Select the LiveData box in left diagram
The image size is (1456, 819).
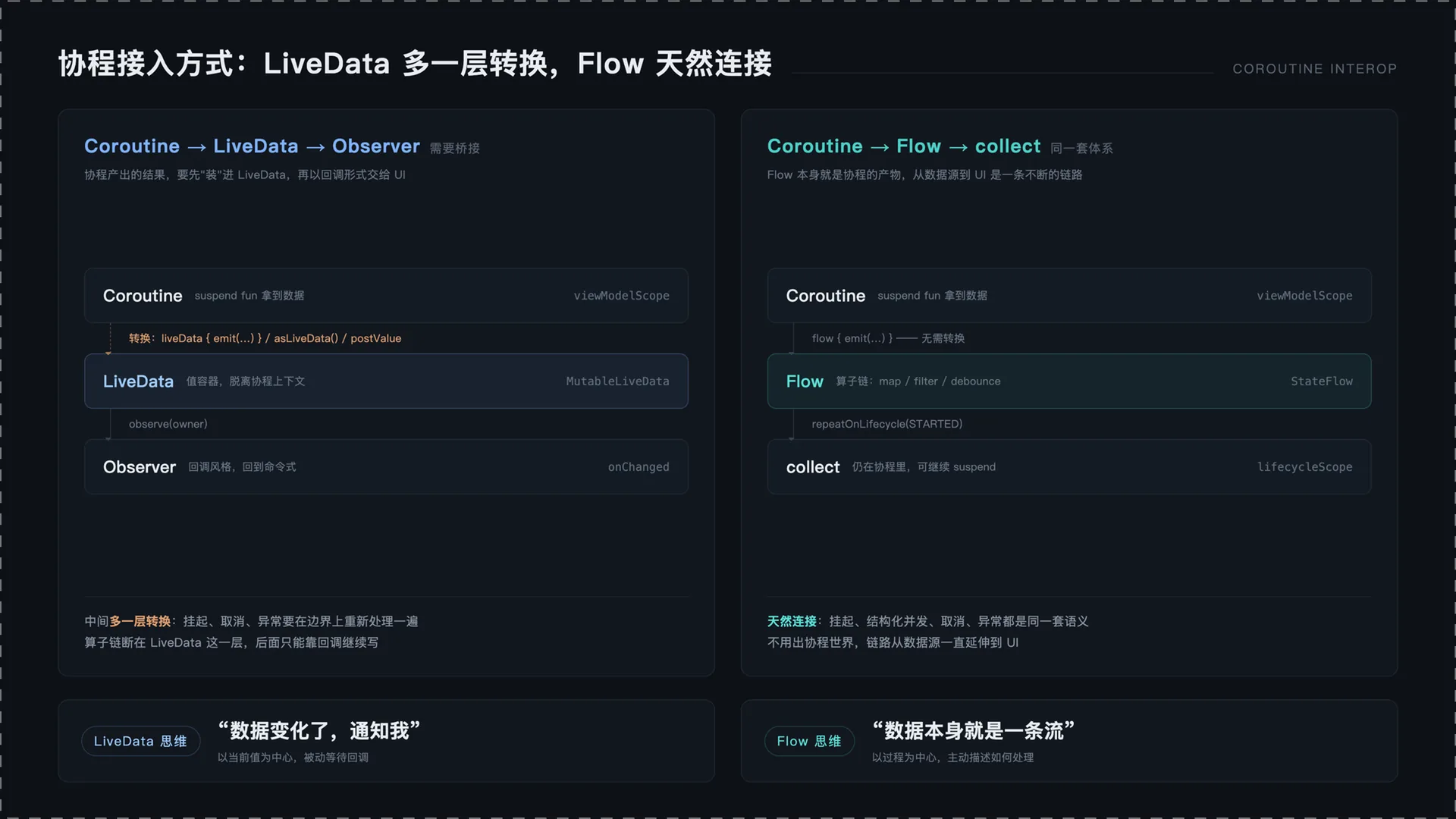coord(386,381)
